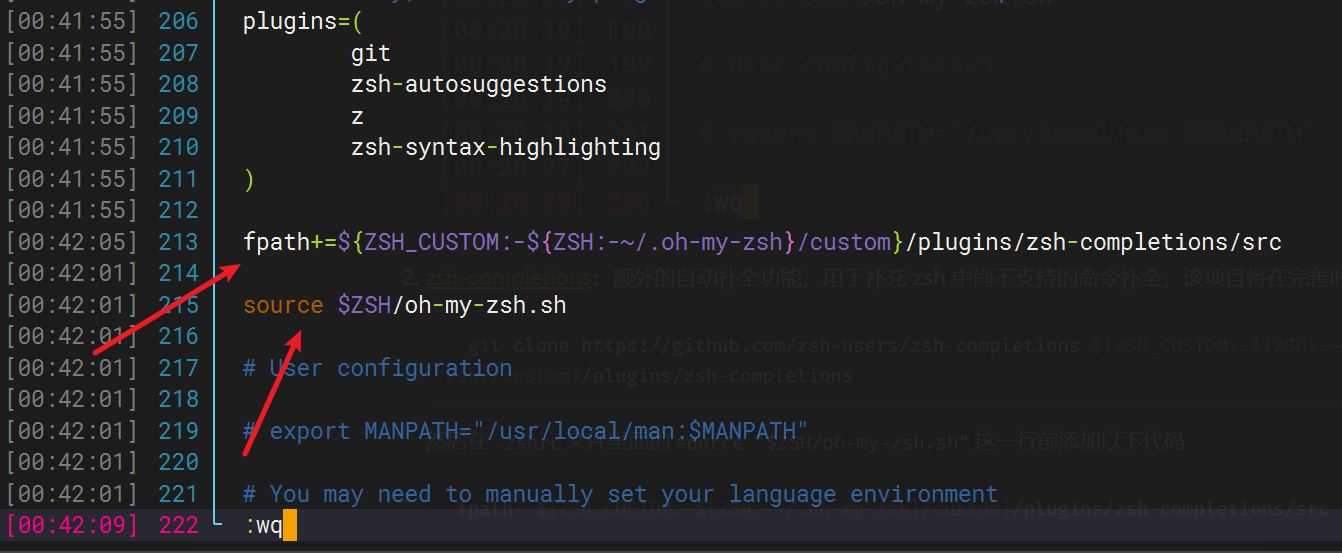1342x553 pixels.
Task: Click the pink [00:42:09] timestamp
Action: [71, 525]
